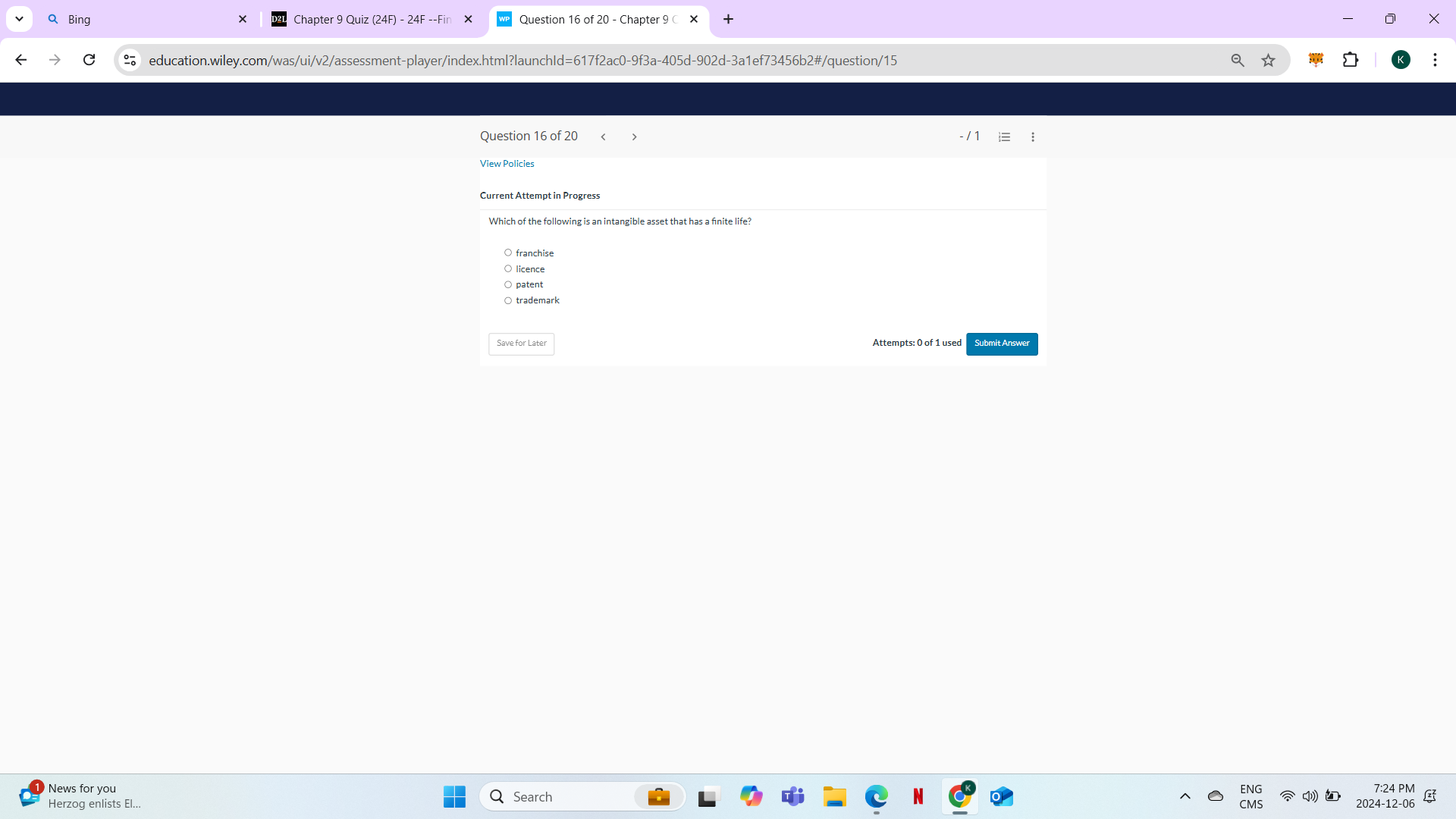
Task: Open the Chrome three-dot customize menu
Action: (1436, 60)
